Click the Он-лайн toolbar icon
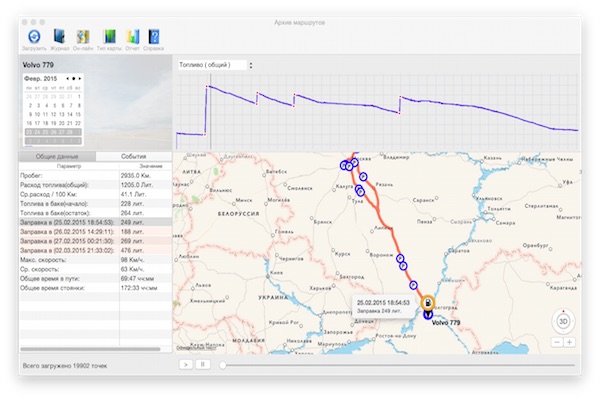 pos(84,35)
